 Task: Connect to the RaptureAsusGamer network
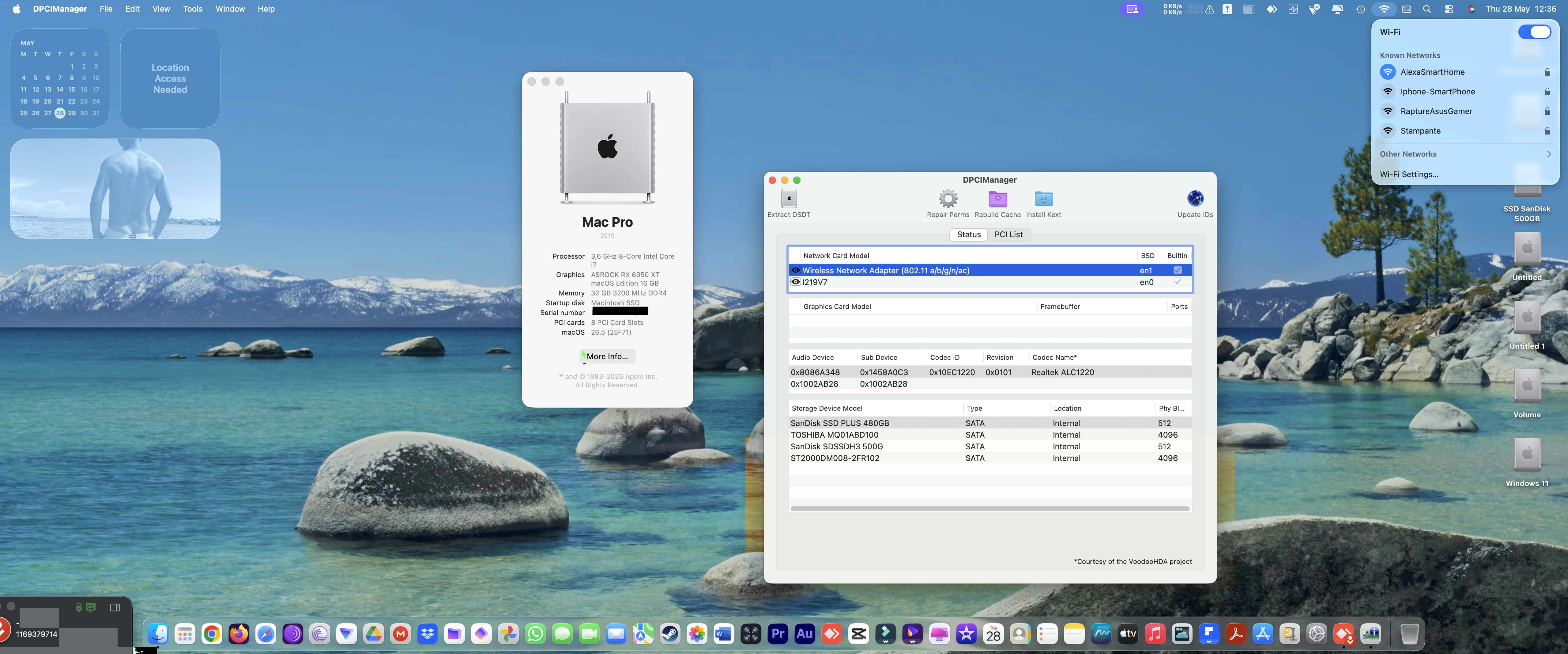coord(1465,112)
